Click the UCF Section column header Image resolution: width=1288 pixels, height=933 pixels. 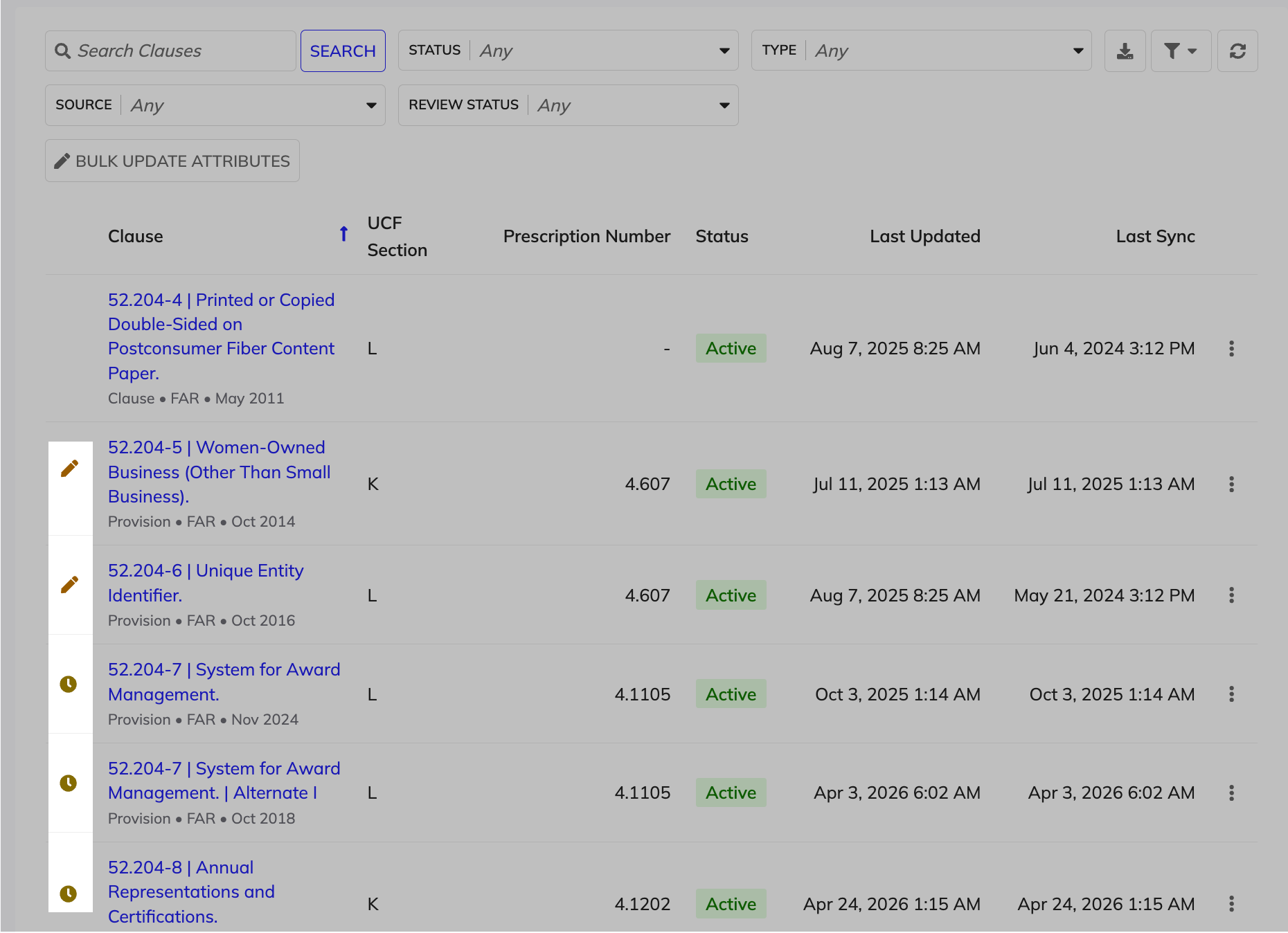[x=397, y=237]
